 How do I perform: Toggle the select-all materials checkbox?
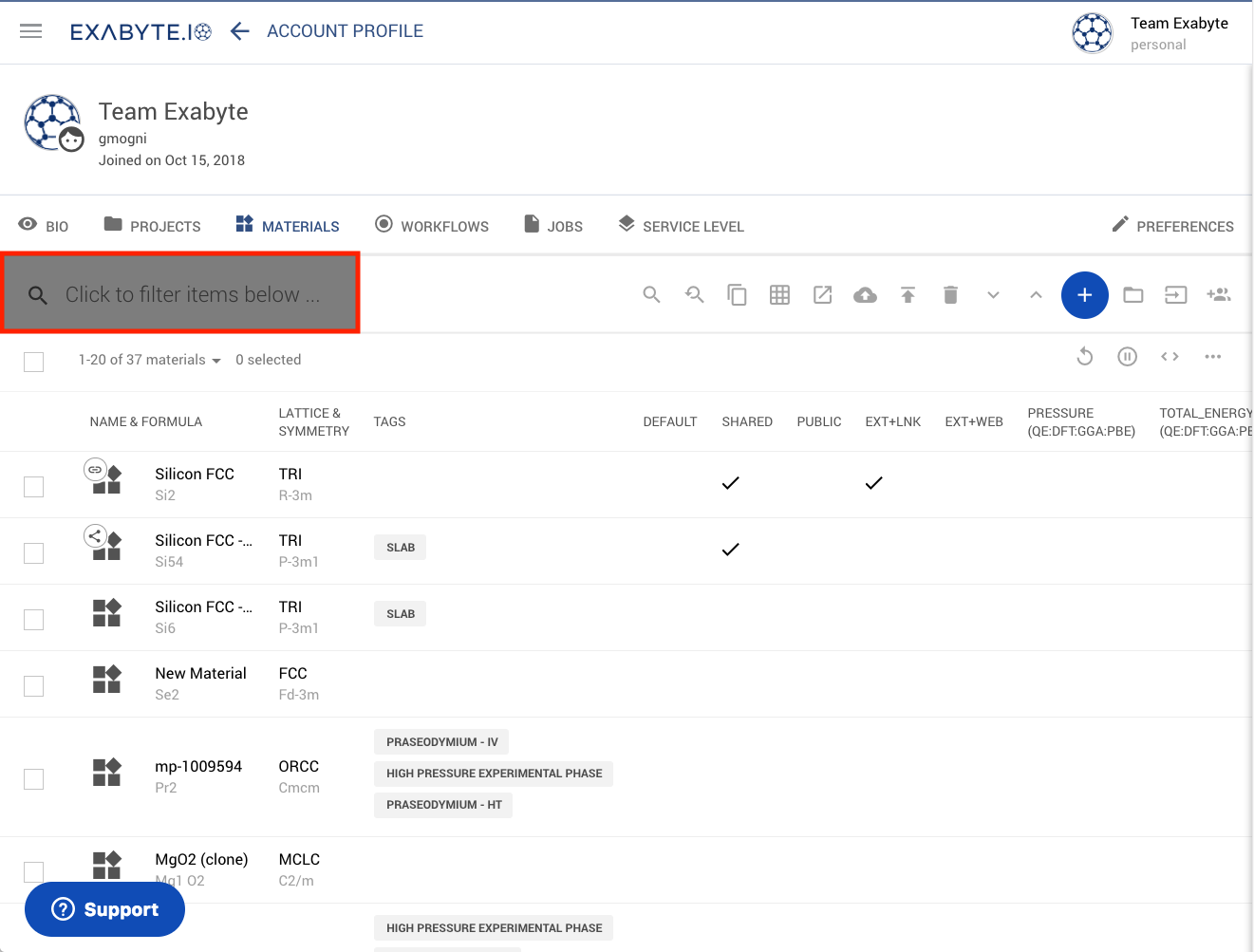34,362
